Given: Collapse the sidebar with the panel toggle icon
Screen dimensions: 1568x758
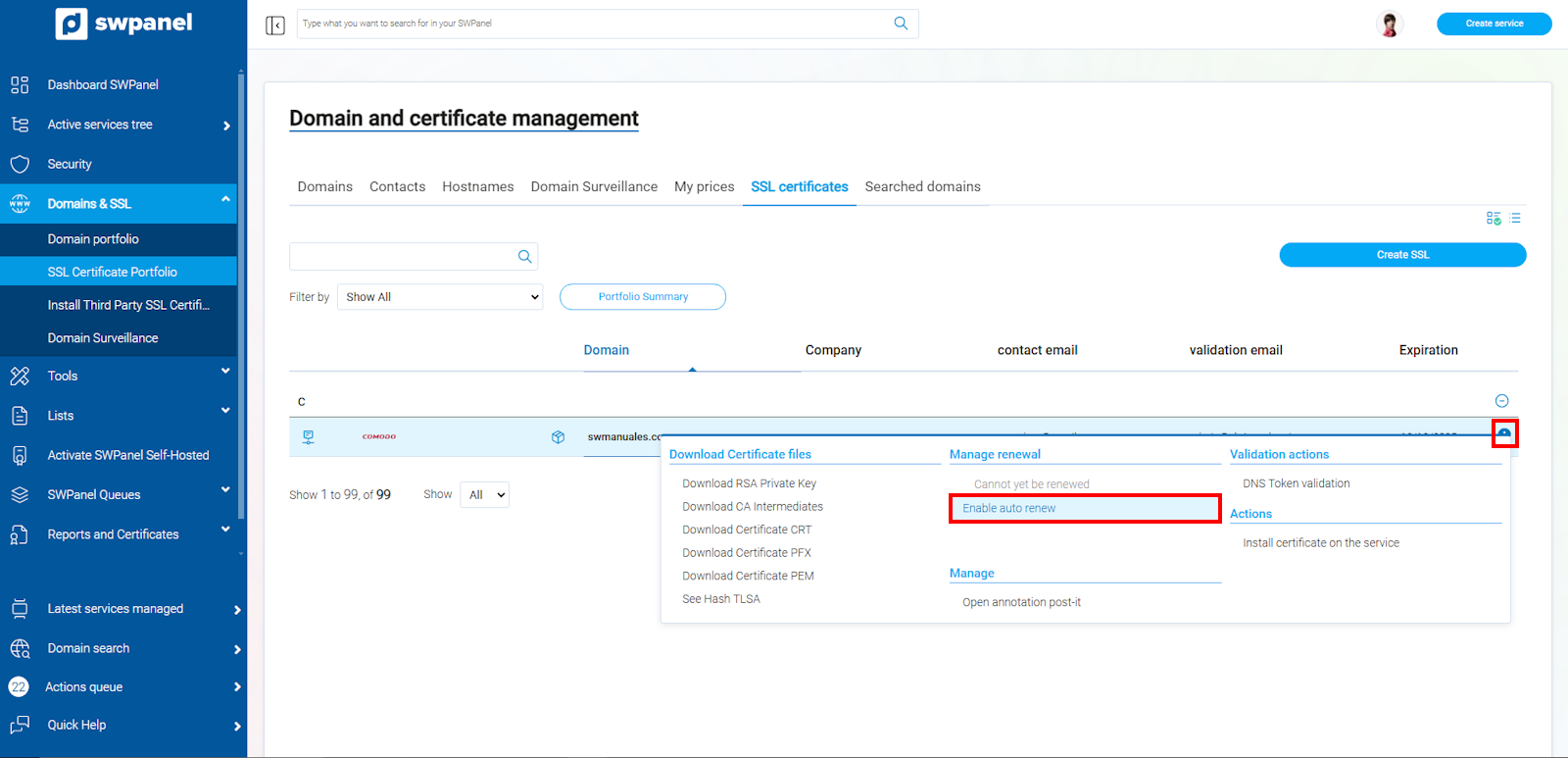Looking at the screenshot, I should click(x=275, y=25).
